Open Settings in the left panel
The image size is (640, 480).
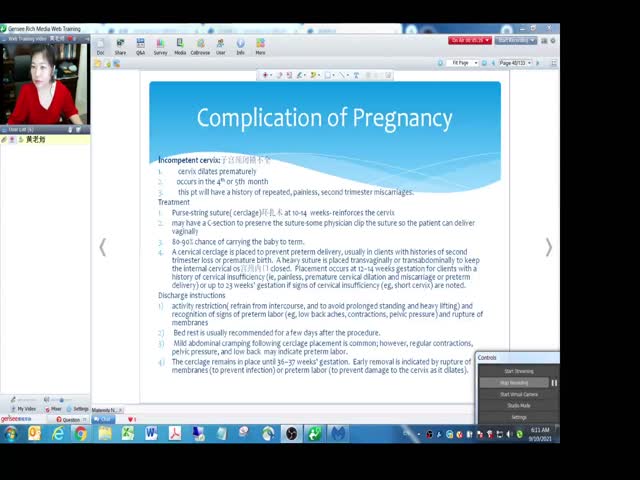[x=78, y=409]
